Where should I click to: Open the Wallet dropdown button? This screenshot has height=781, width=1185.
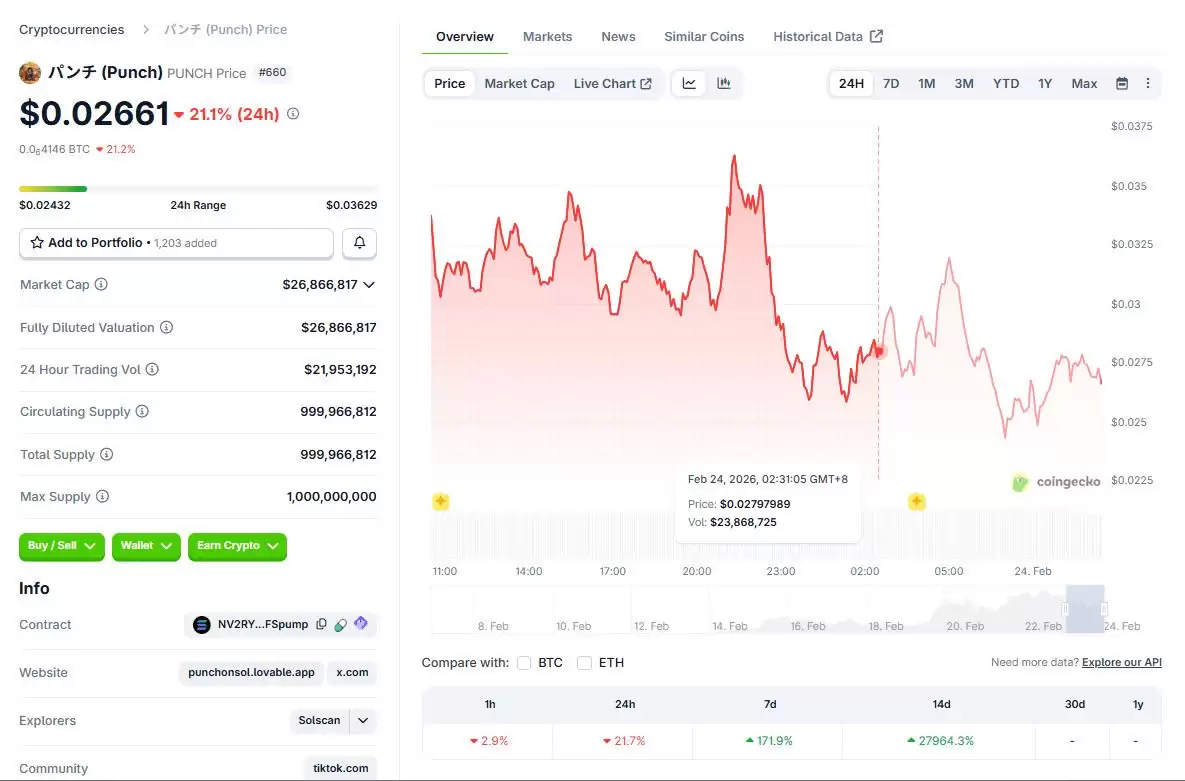(x=146, y=547)
